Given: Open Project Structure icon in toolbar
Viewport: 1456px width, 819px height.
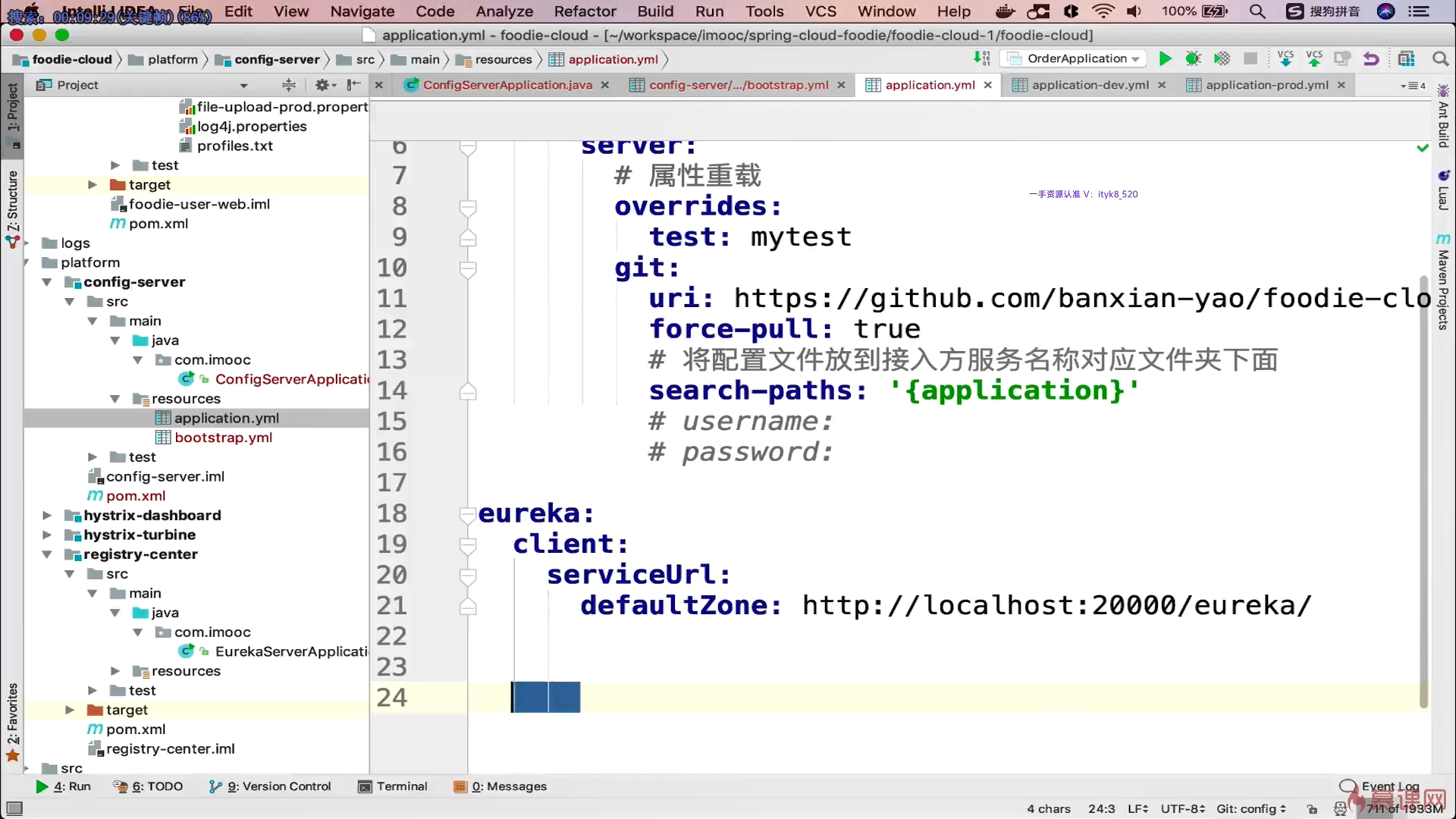Looking at the screenshot, I should pyautogui.click(x=1407, y=59).
